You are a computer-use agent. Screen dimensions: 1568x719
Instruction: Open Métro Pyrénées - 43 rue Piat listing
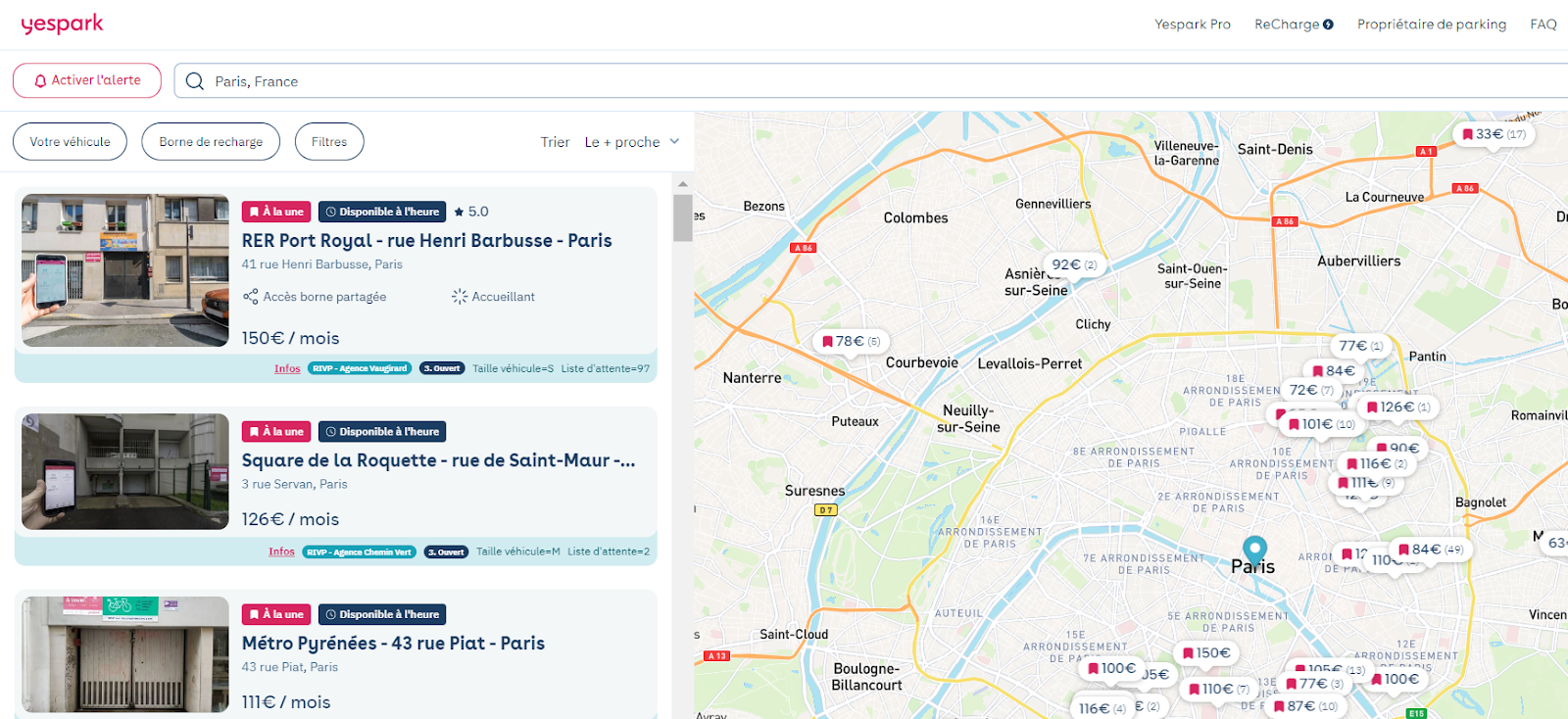(x=393, y=644)
